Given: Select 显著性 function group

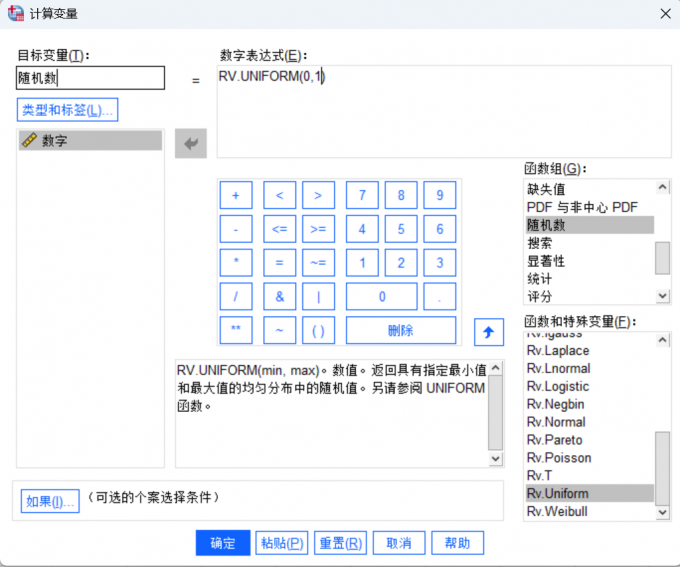Looking at the screenshot, I should [589, 261].
